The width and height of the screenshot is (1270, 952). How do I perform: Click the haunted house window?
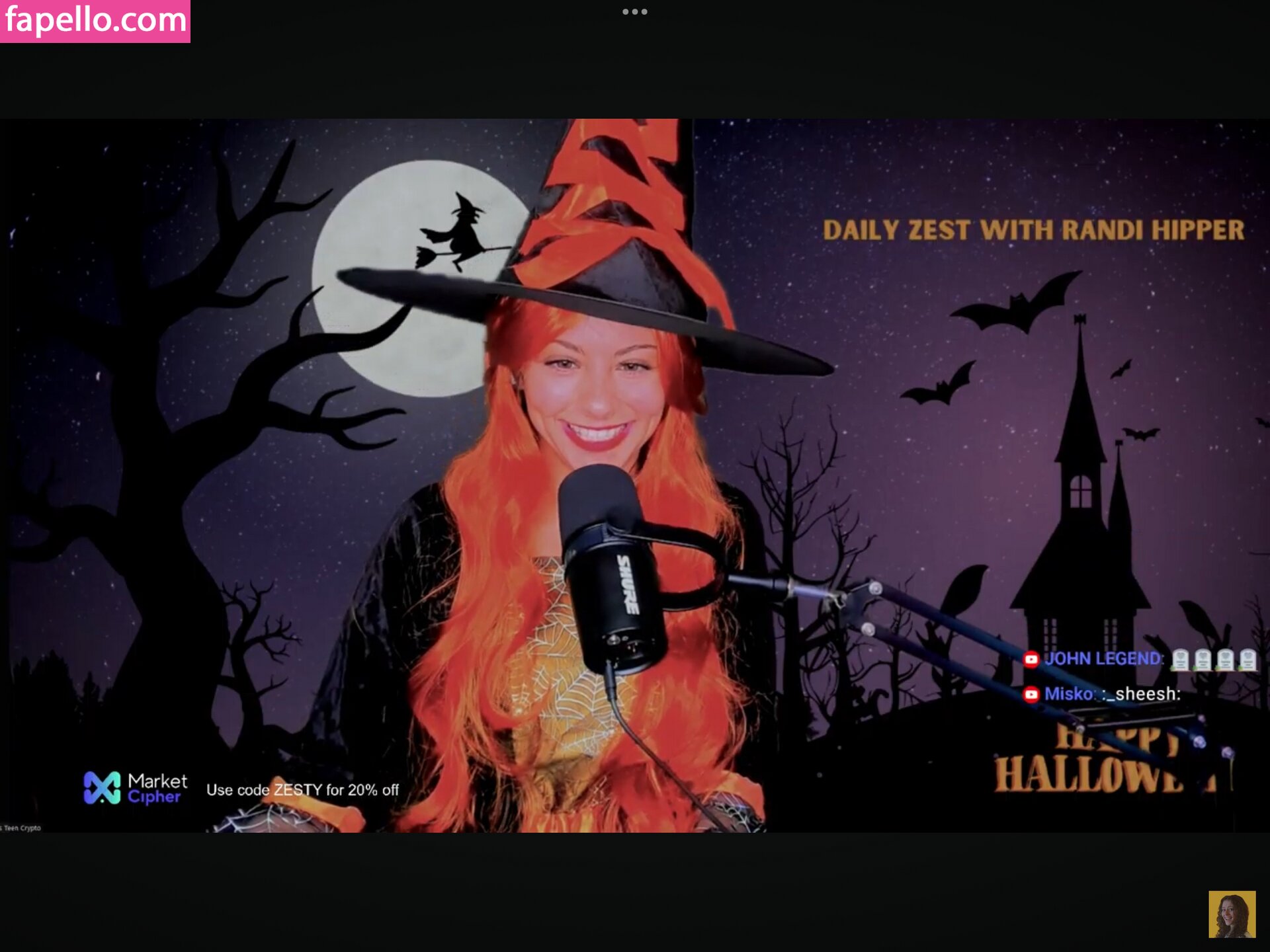pos(1081,492)
